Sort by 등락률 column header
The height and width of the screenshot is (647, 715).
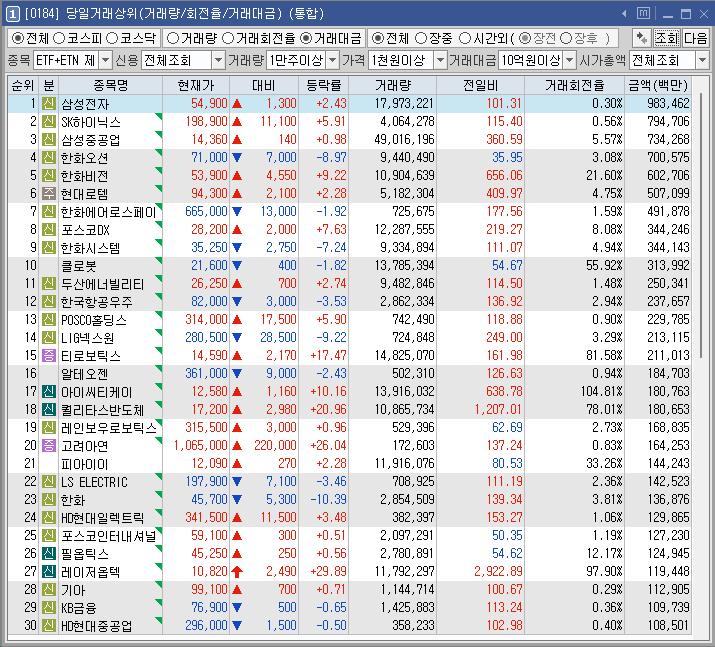coord(324,85)
